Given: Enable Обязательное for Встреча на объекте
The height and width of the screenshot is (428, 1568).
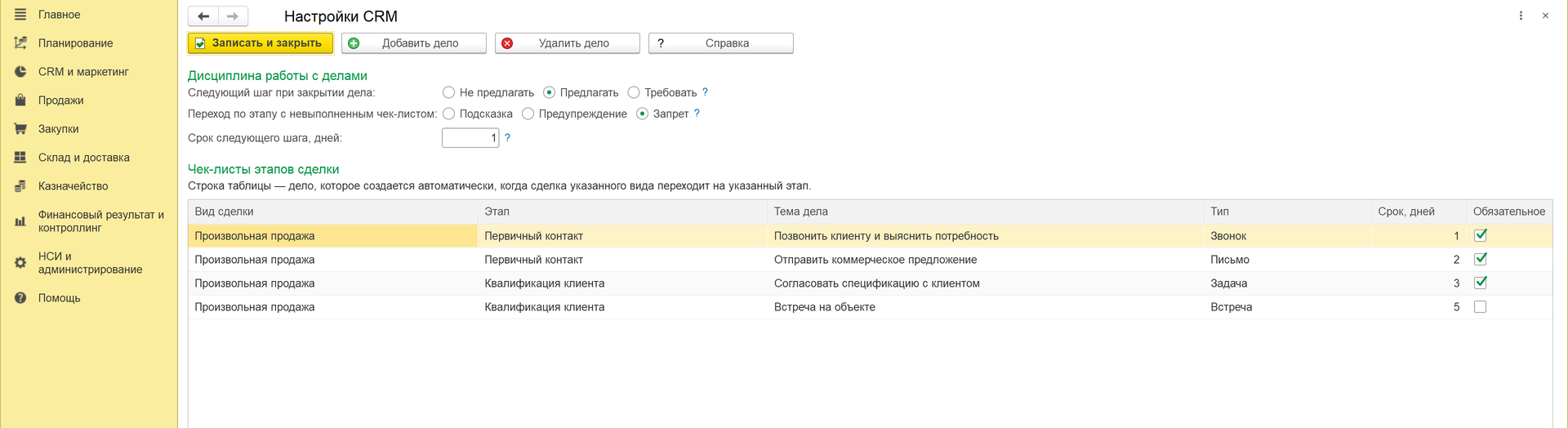Looking at the screenshot, I should 1480,307.
